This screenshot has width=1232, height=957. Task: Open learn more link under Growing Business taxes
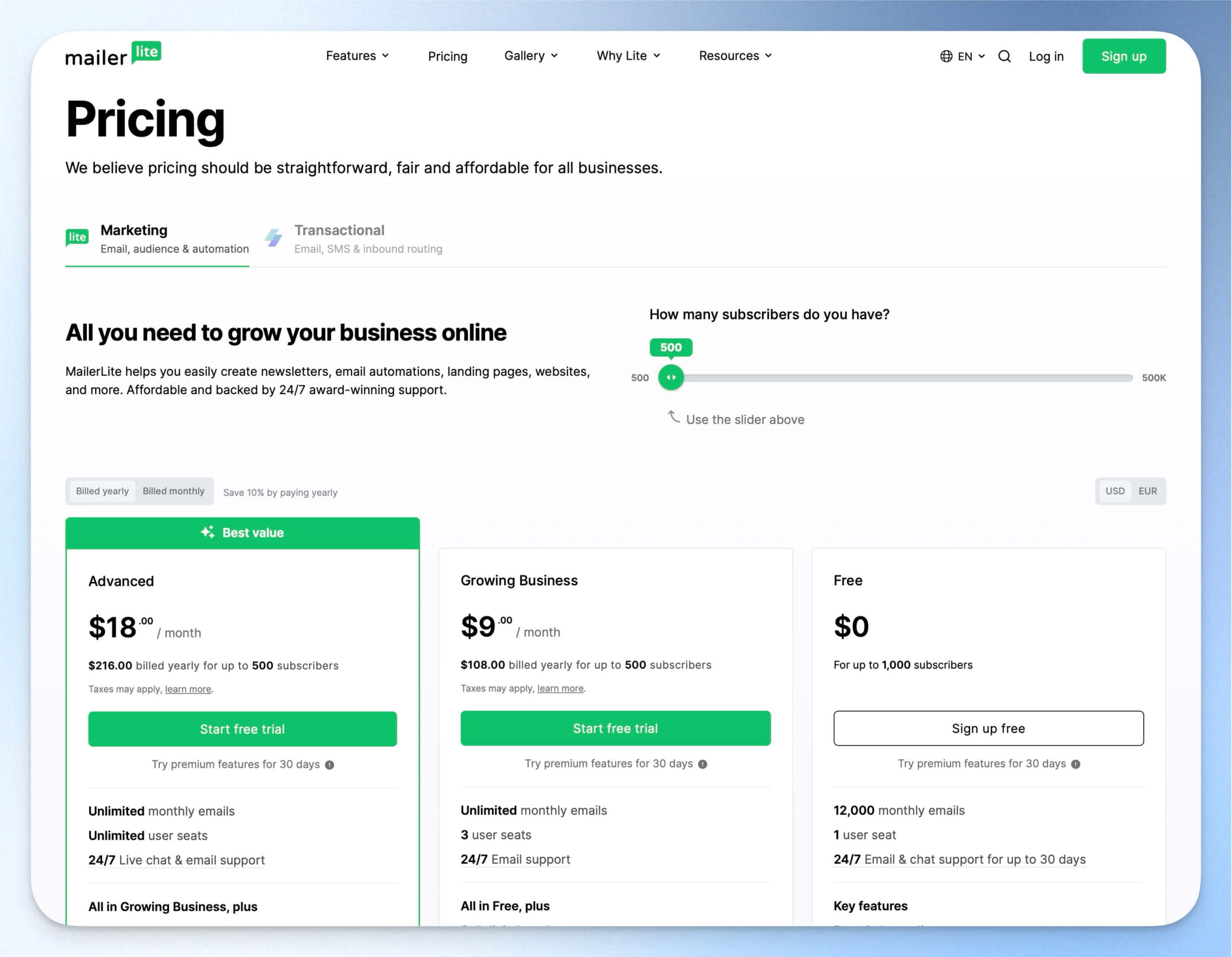click(560, 688)
